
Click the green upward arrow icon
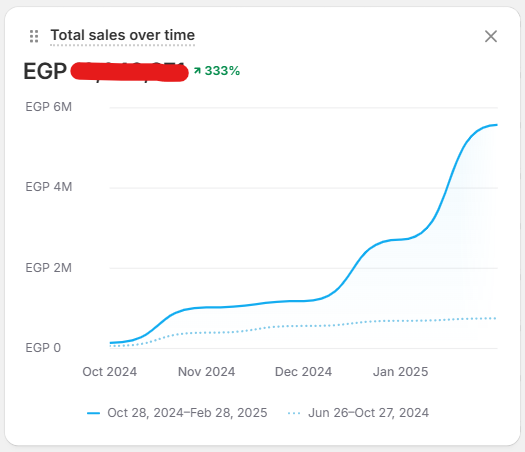pos(197,71)
